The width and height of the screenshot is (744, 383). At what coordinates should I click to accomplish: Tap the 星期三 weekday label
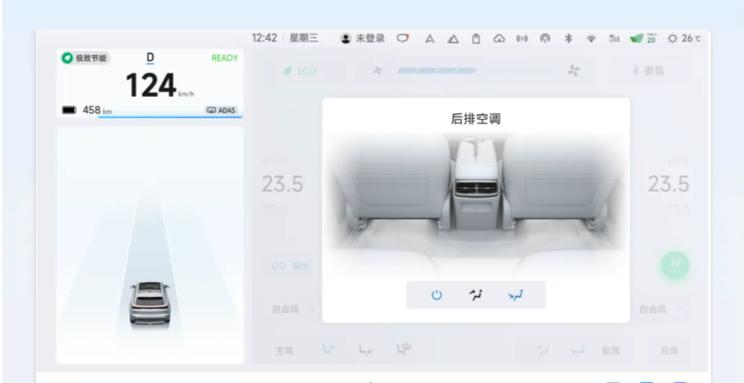(304, 38)
